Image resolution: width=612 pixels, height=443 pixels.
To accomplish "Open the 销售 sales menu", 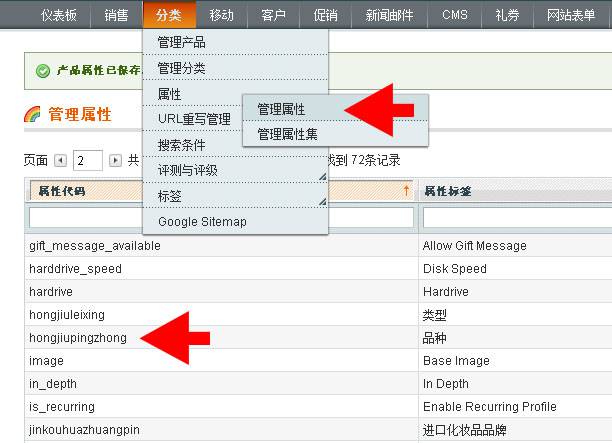I will pyautogui.click(x=116, y=15).
